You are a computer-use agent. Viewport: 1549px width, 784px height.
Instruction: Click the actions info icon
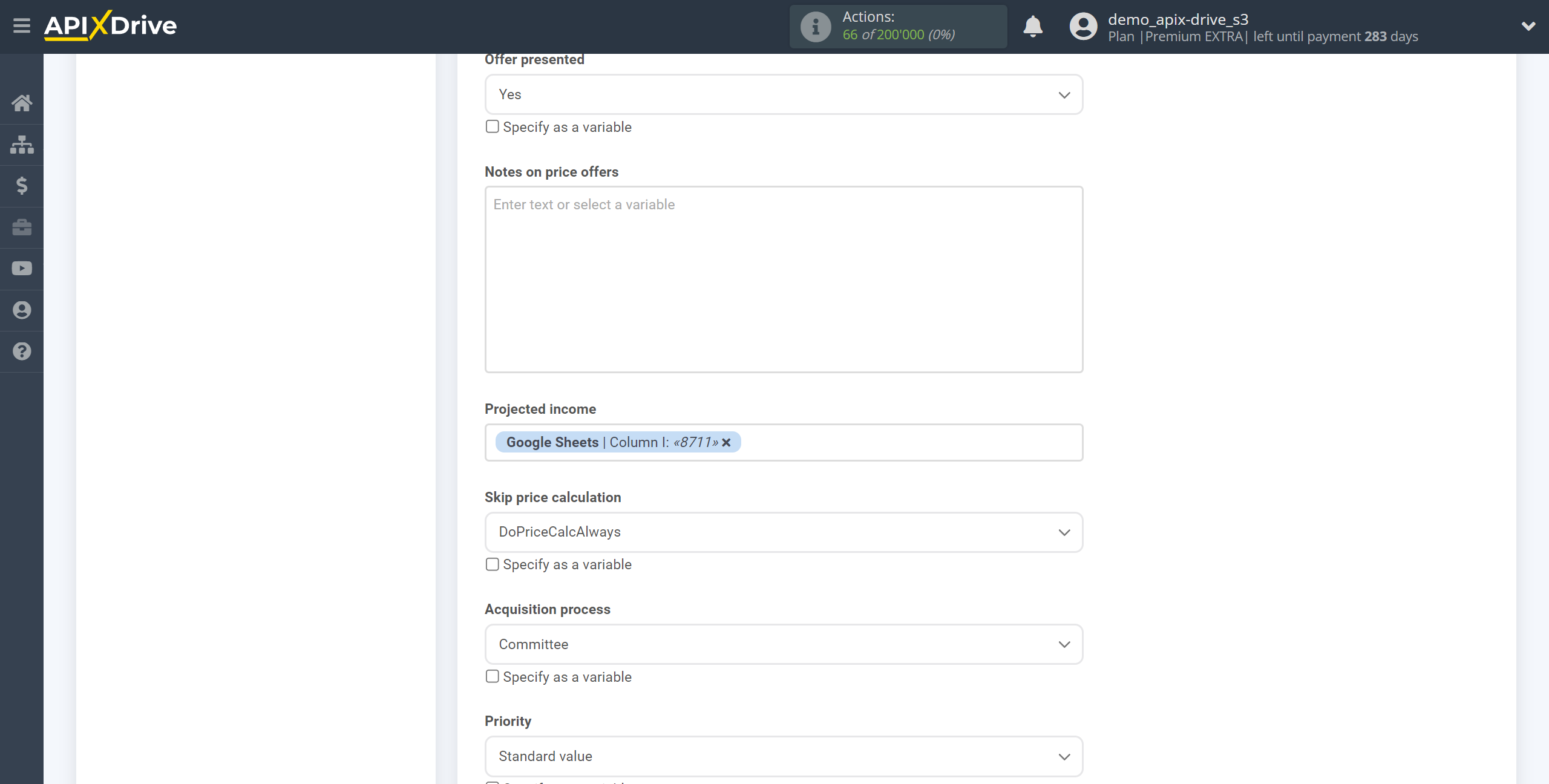816,27
